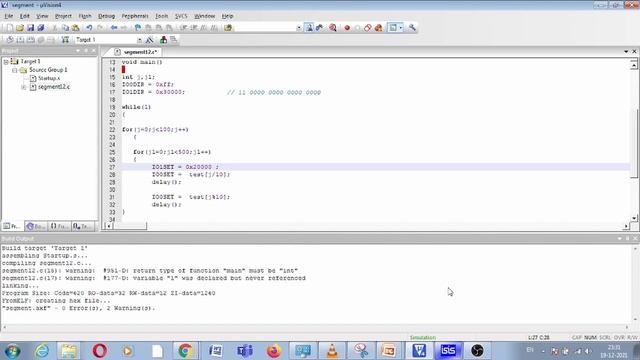Image resolution: width=640 pixels, height=360 pixels.
Task: Click the editor horizontal scrollbar thumb
Action: tap(130, 226)
